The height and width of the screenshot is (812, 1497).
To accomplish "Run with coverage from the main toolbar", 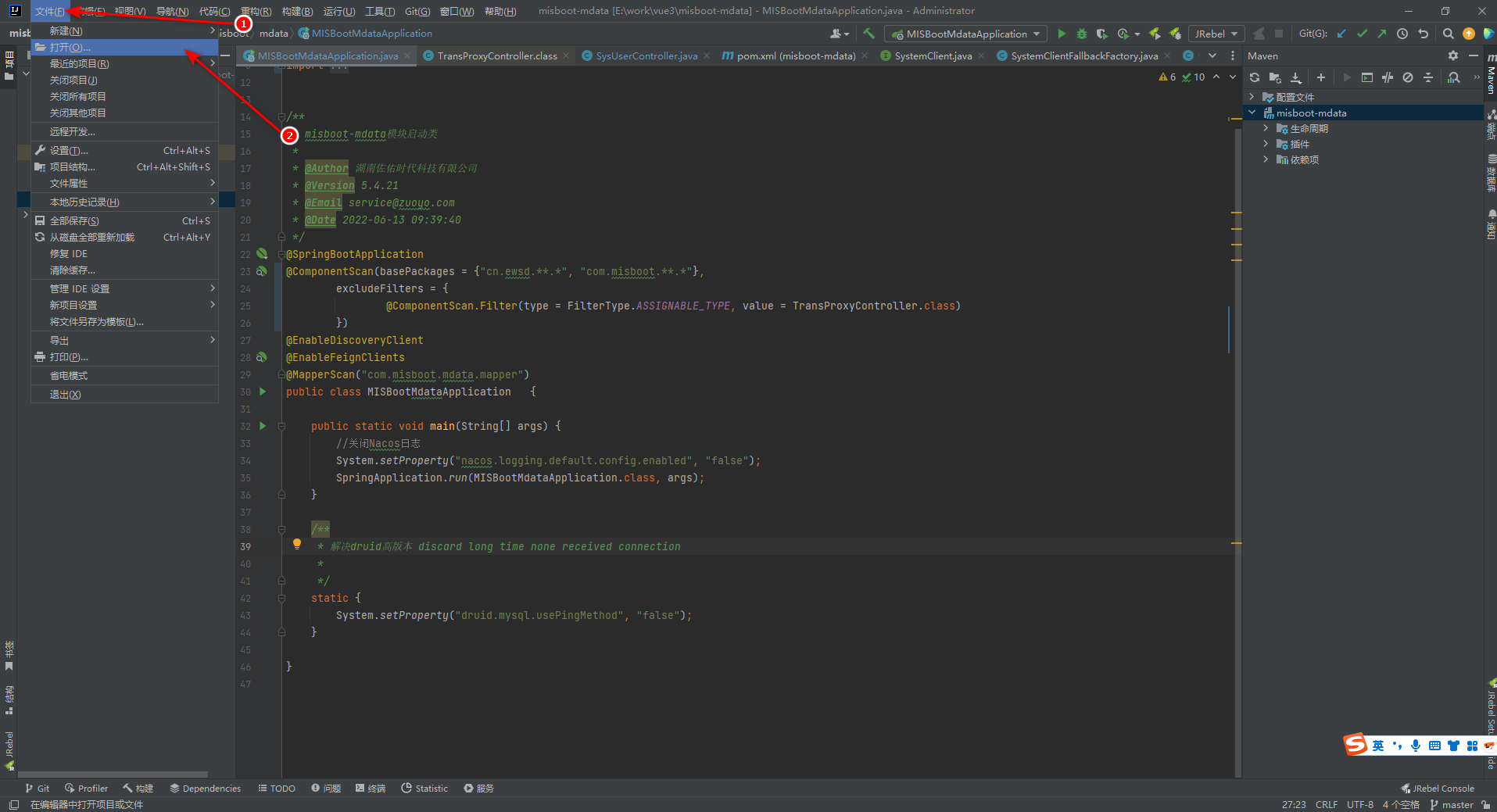I will [1101, 34].
